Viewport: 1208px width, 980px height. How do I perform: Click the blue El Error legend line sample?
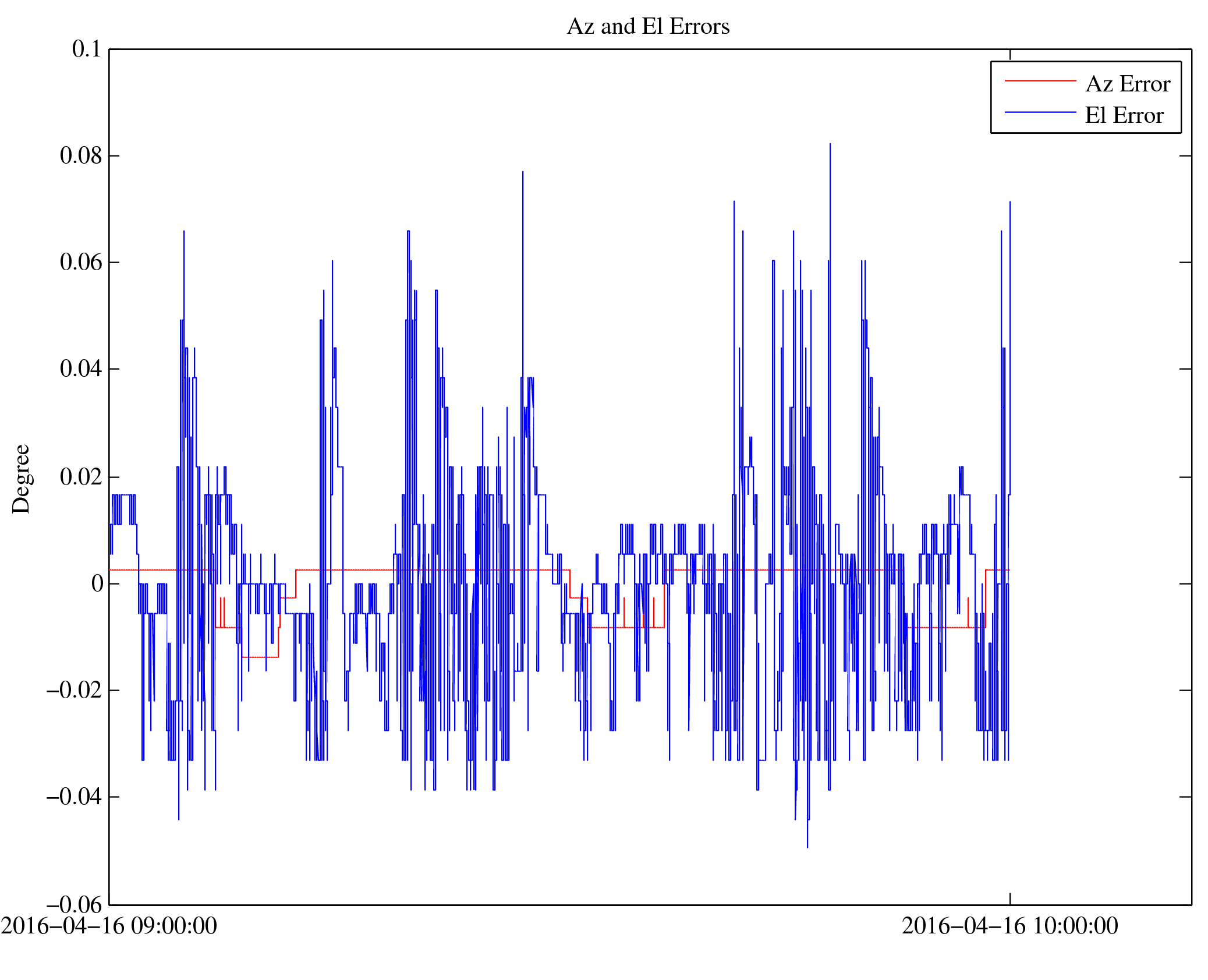(x=1040, y=112)
